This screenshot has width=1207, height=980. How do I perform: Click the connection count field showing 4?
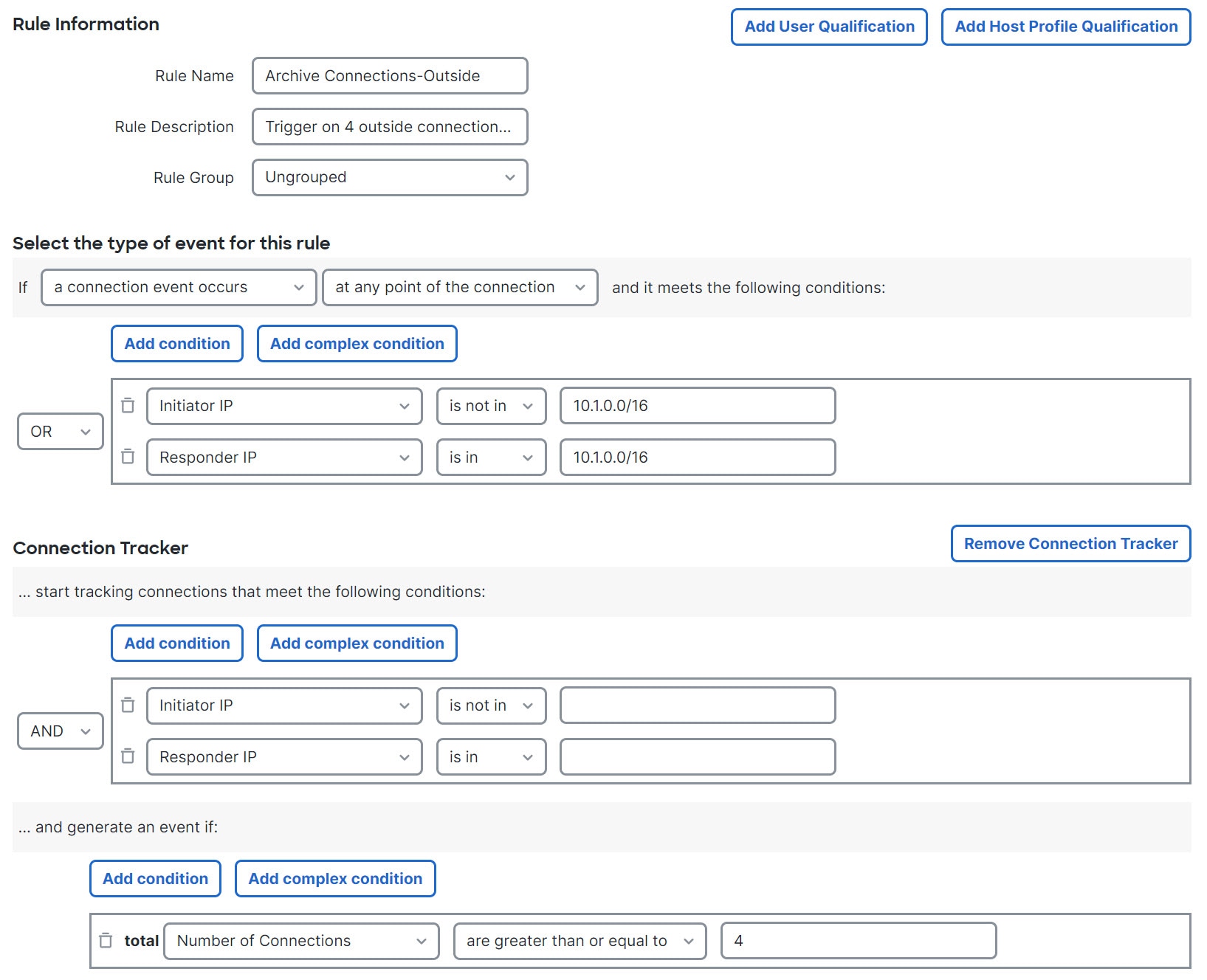[x=859, y=941]
